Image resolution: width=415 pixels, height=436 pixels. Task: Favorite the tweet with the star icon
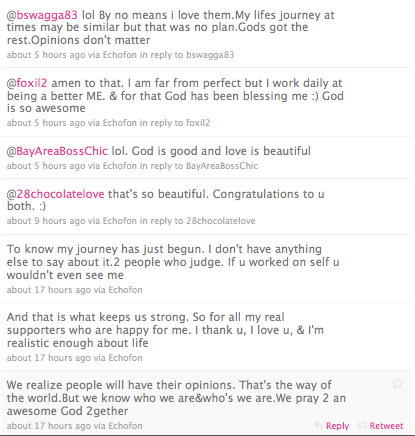click(x=397, y=383)
